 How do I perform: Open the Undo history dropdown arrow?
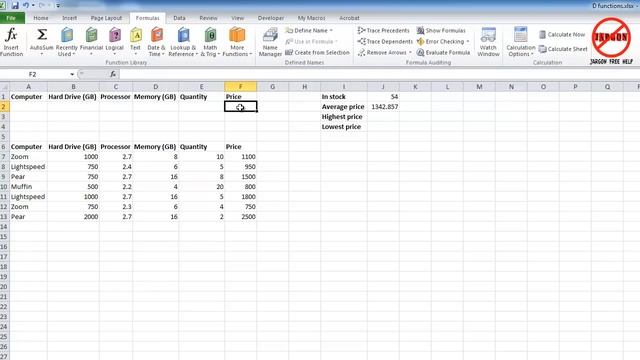(x=33, y=6)
